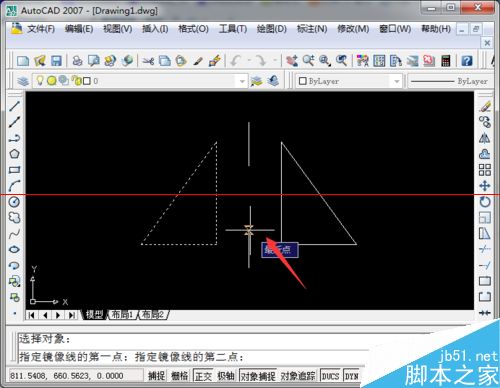
Task: Select the Revision Cloud tool
Action: click(14, 218)
